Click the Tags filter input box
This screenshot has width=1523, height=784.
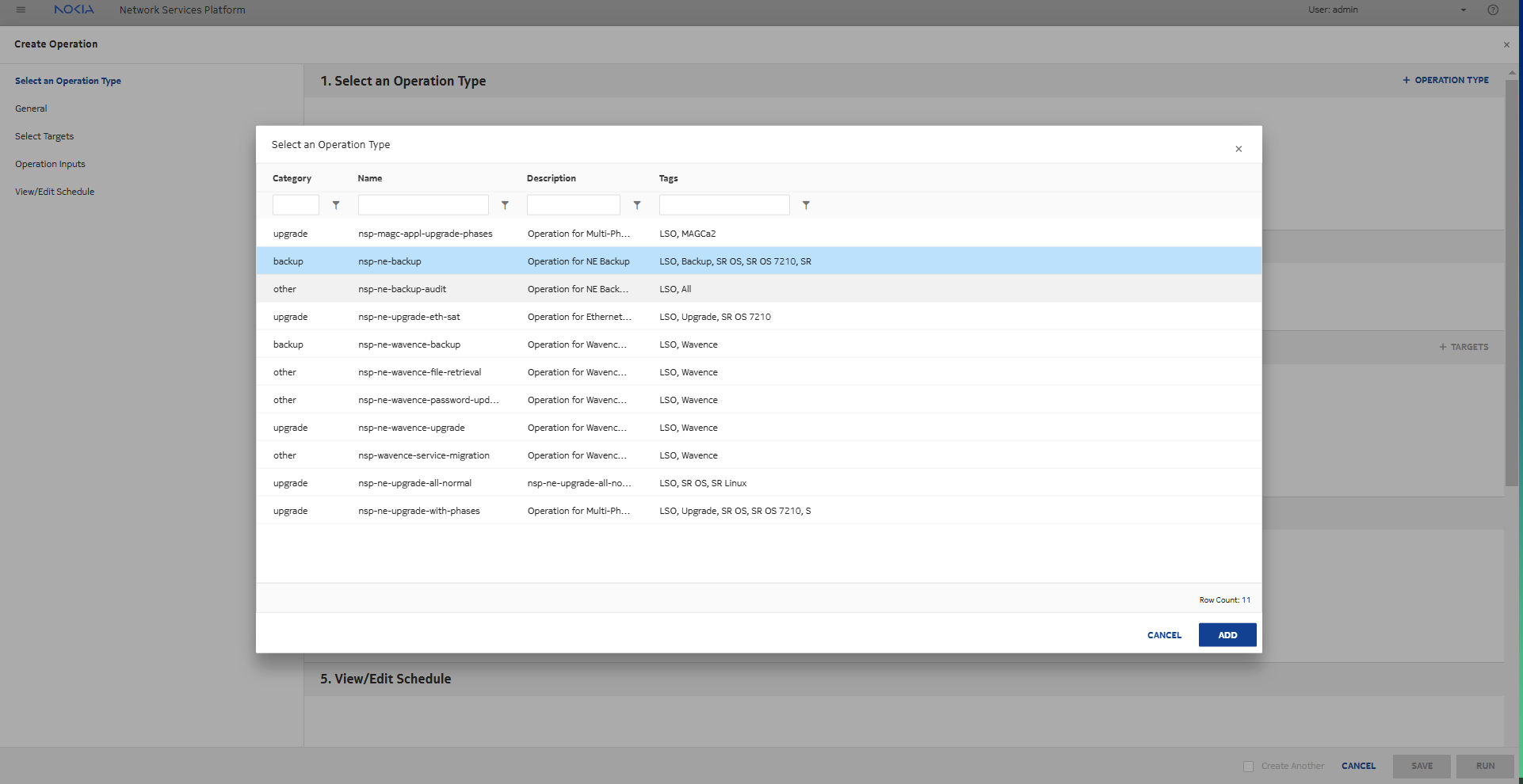click(724, 205)
